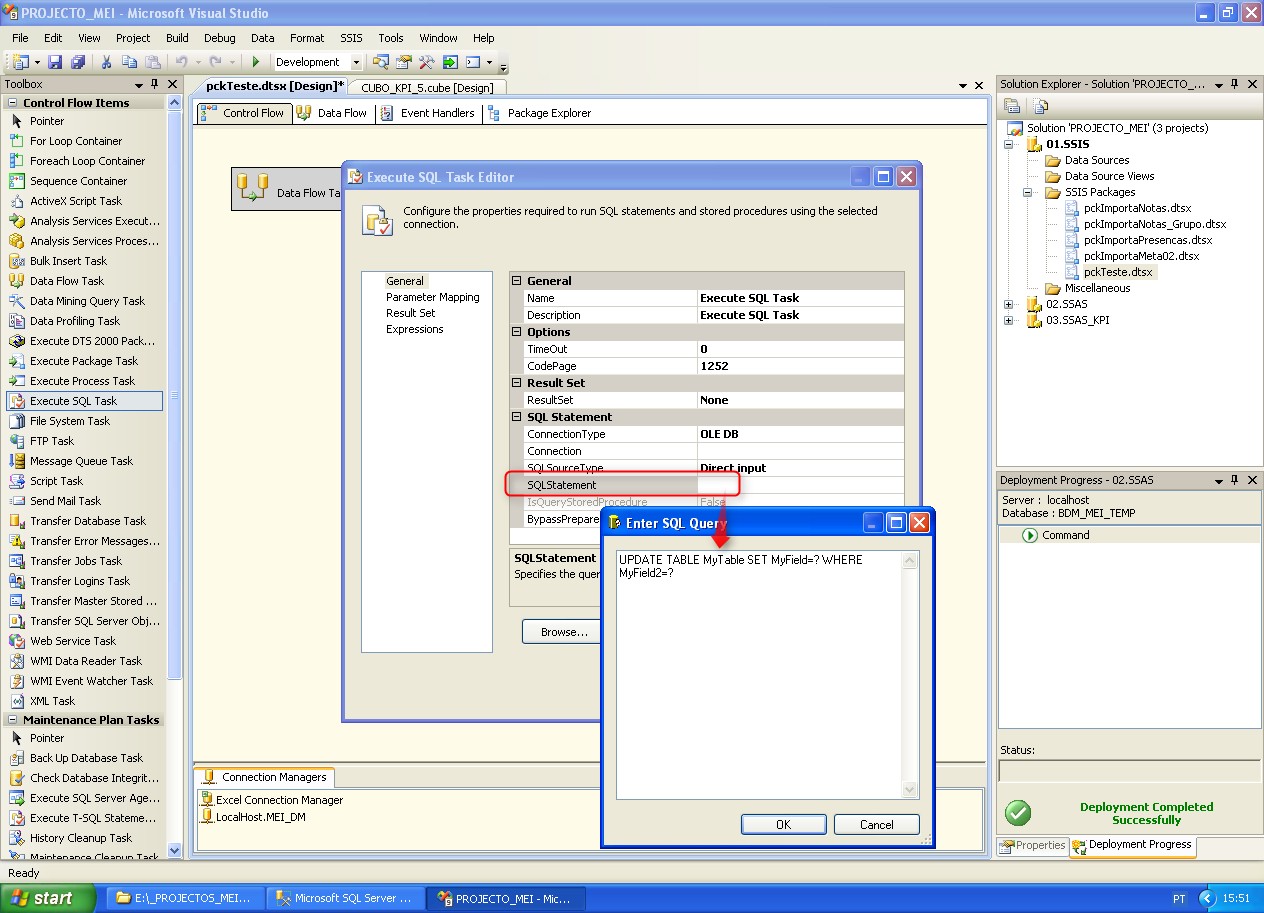The height and width of the screenshot is (913, 1264).
Task: Click the Cut scissors toolbar icon
Action: click(x=106, y=62)
